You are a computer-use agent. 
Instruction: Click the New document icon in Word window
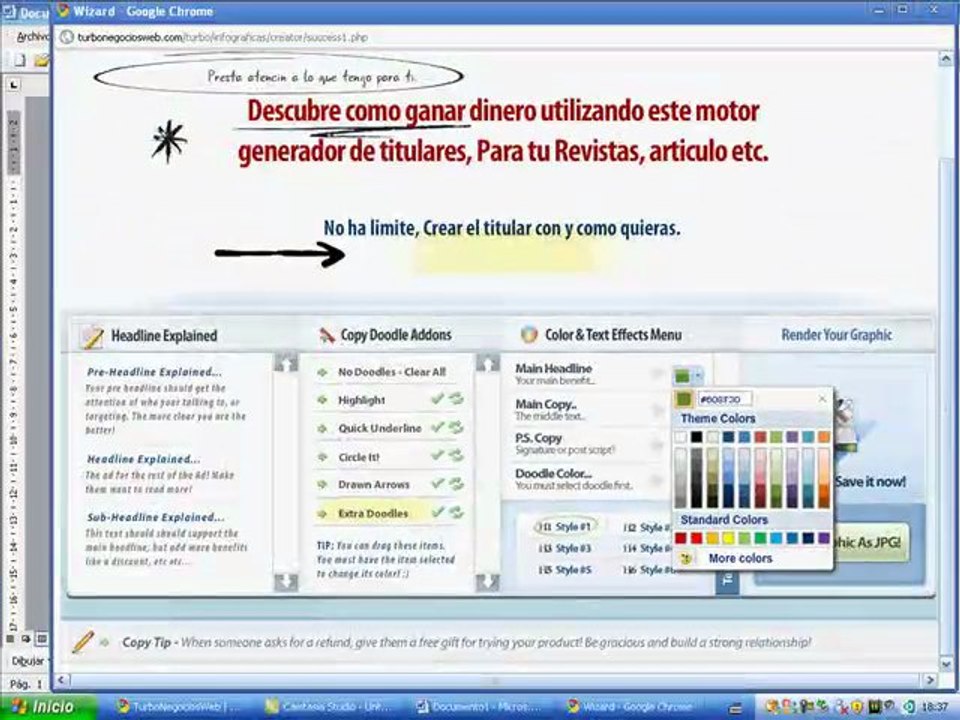click(x=20, y=60)
